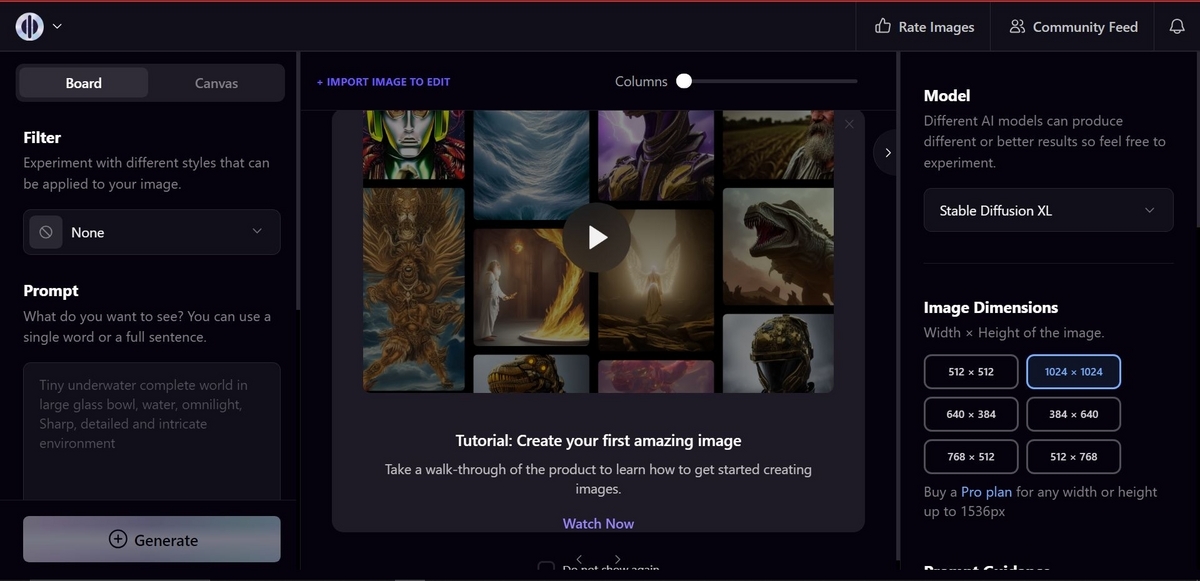This screenshot has height=581, width=1200.
Task: Open the Playground logo menu
Action: (29, 26)
